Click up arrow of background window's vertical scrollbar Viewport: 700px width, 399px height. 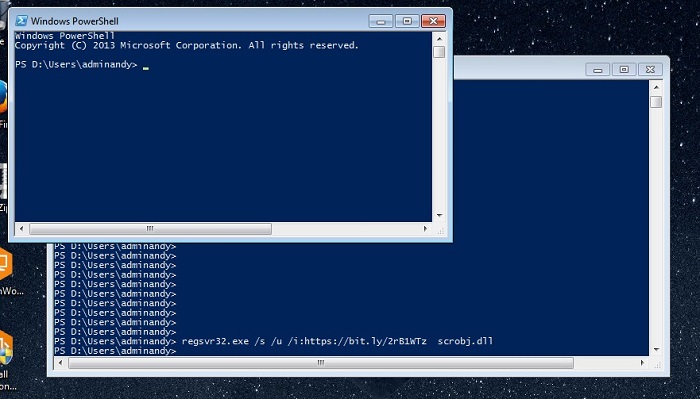click(656, 87)
